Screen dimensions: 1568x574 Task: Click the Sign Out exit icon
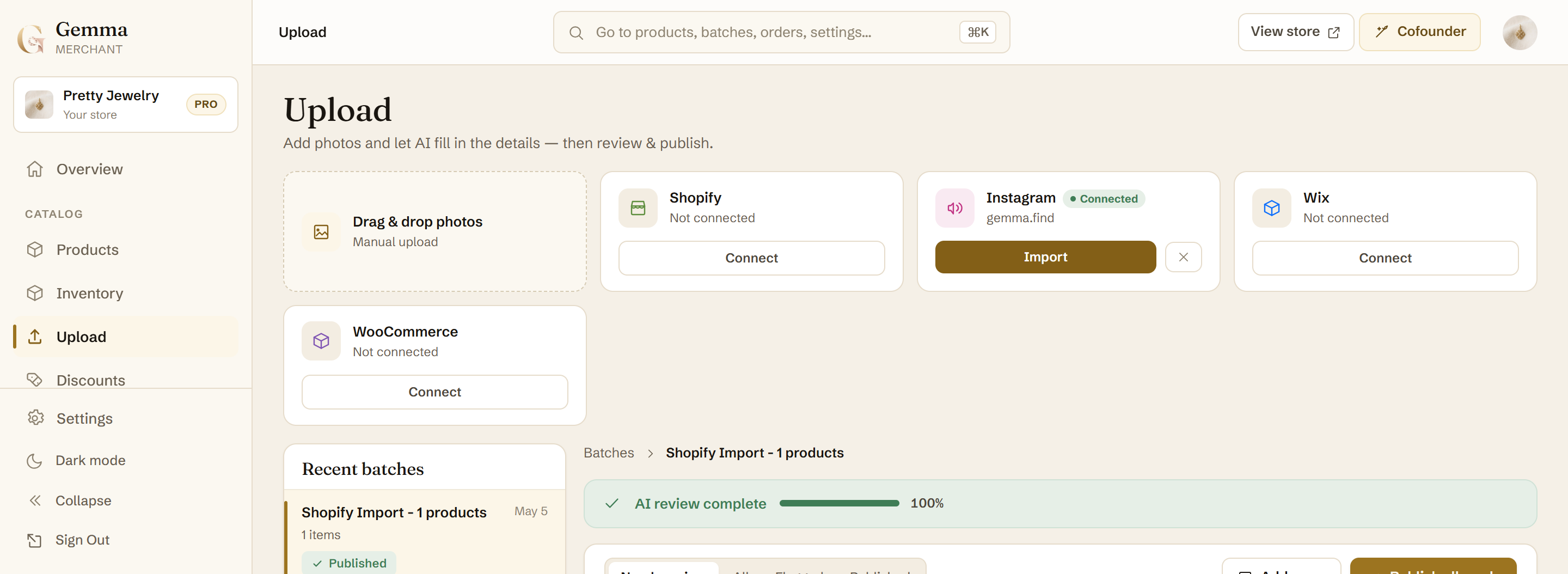(35, 541)
